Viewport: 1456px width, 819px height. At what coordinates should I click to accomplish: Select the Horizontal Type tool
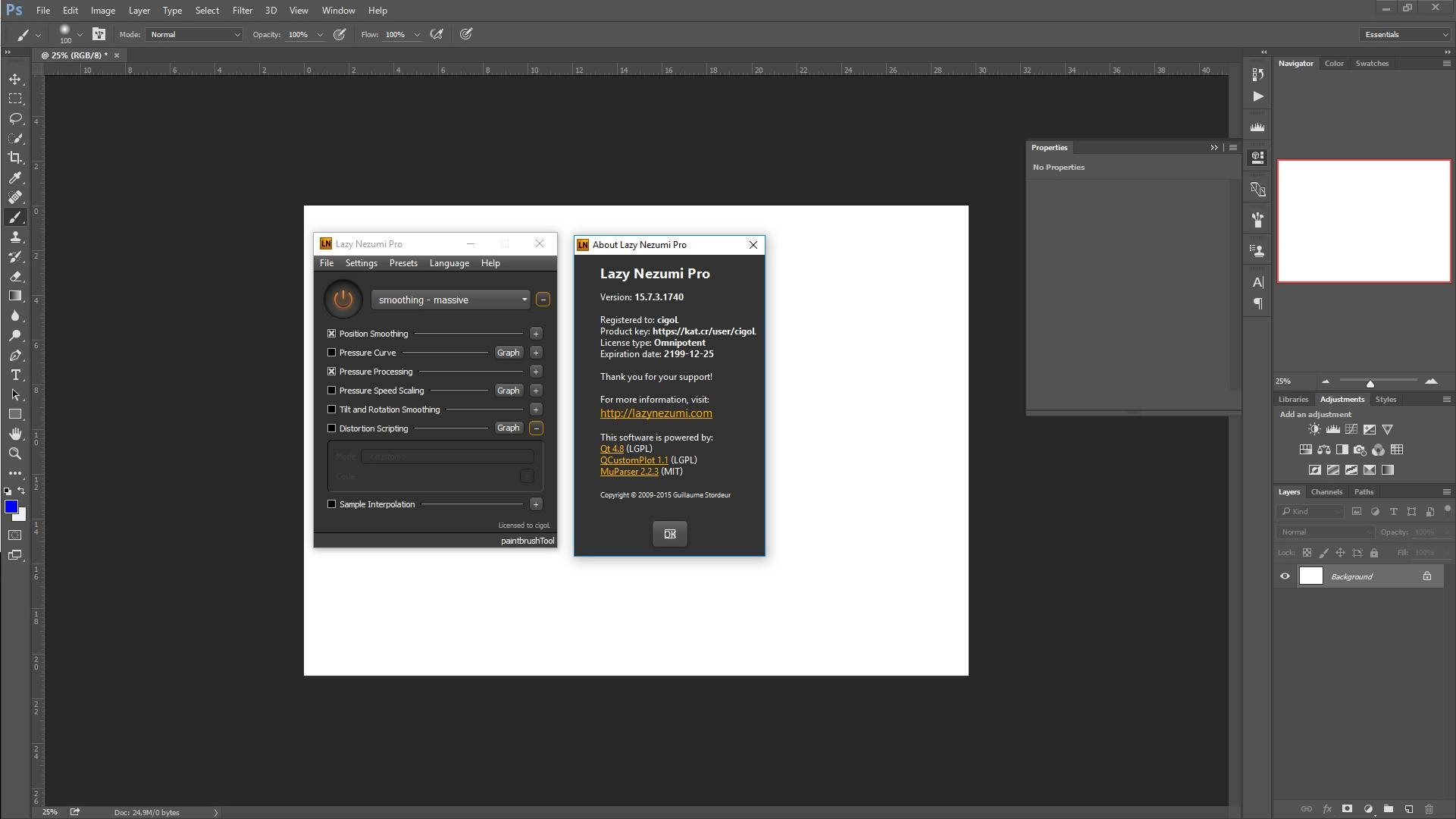coord(15,375)
